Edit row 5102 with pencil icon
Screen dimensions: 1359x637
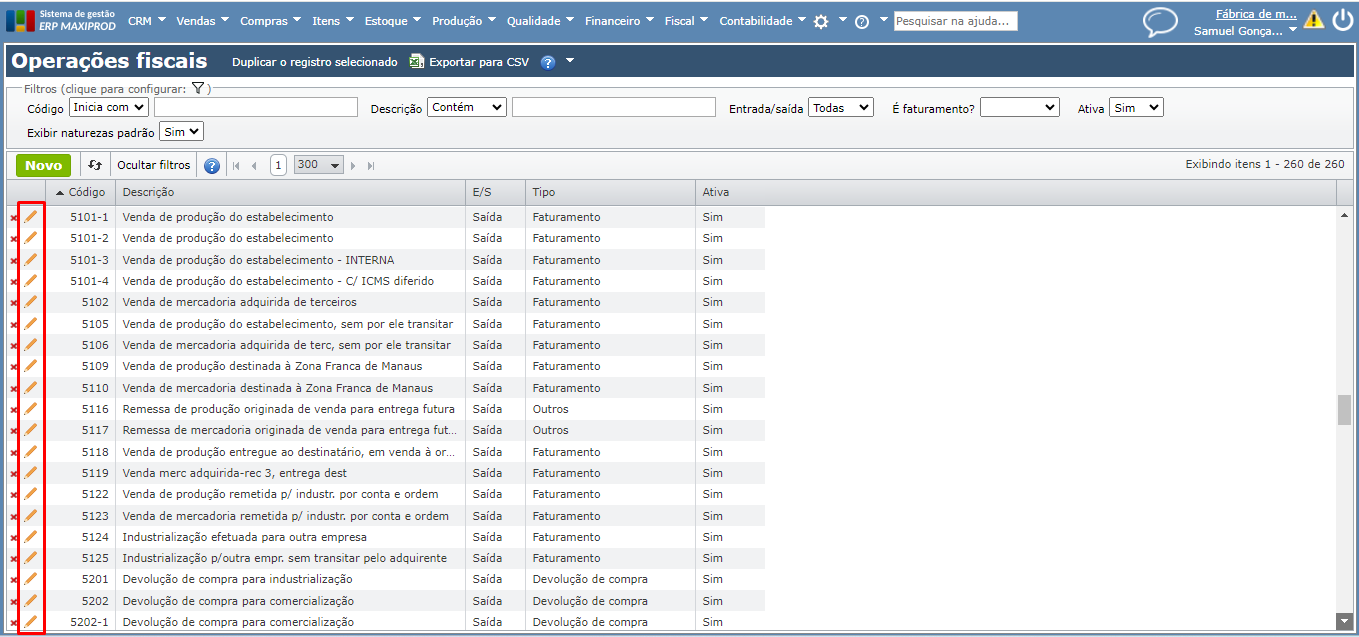(31, 302)
